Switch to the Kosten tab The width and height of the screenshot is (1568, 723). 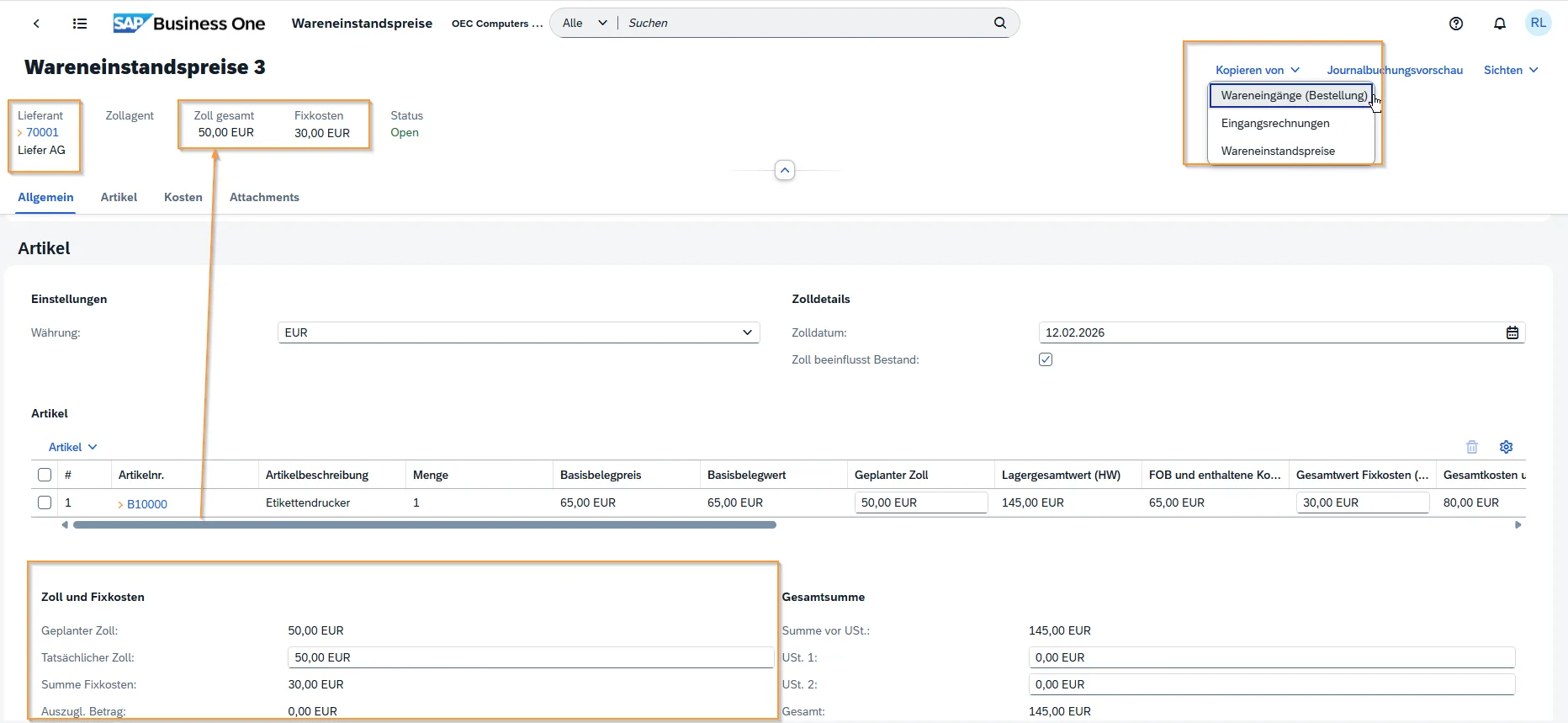tap(183, 197)
